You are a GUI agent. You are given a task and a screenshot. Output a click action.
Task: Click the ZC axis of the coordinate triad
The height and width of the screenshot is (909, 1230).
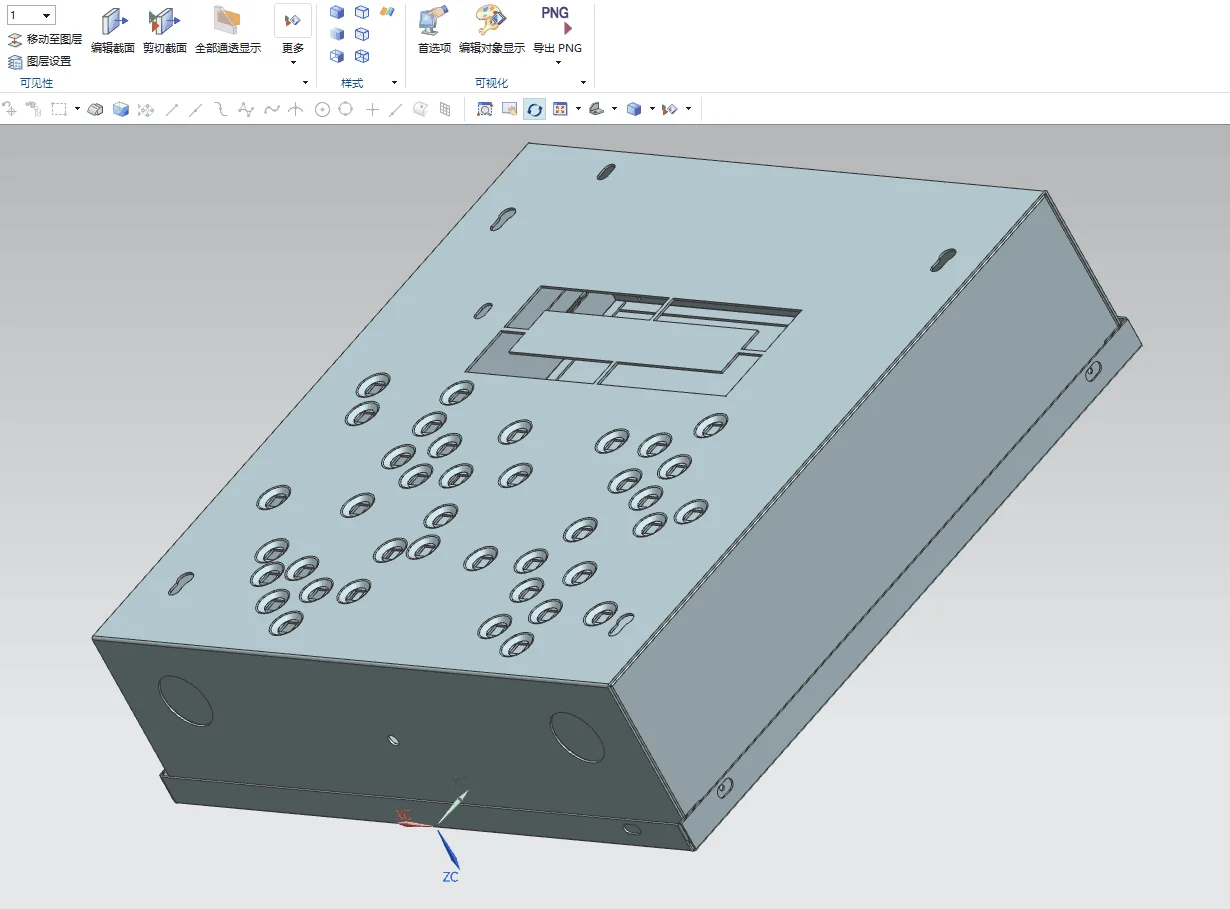(x=449, y=853)
